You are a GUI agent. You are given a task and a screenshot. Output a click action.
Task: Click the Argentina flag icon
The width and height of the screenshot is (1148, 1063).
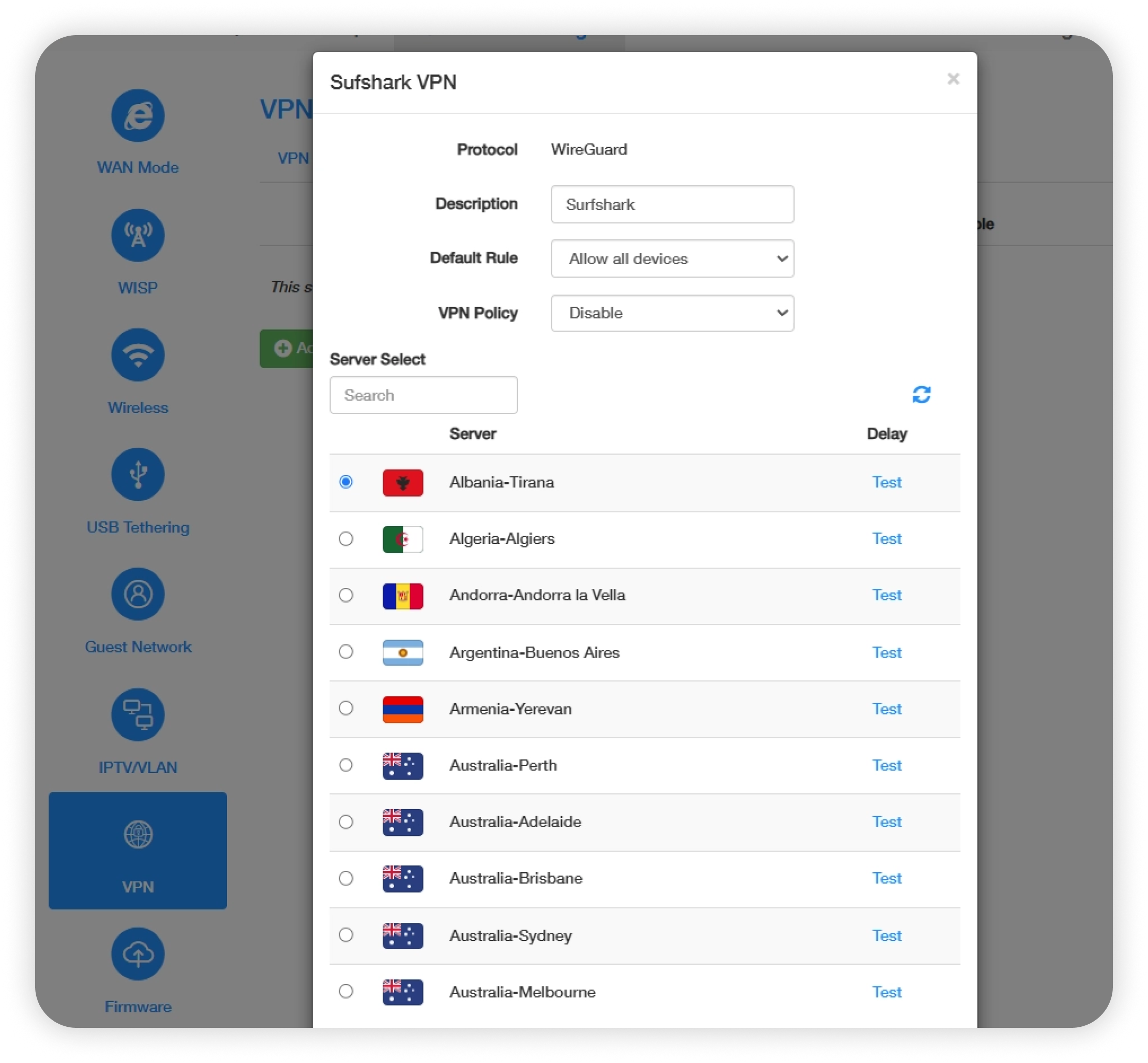(403, 652)
